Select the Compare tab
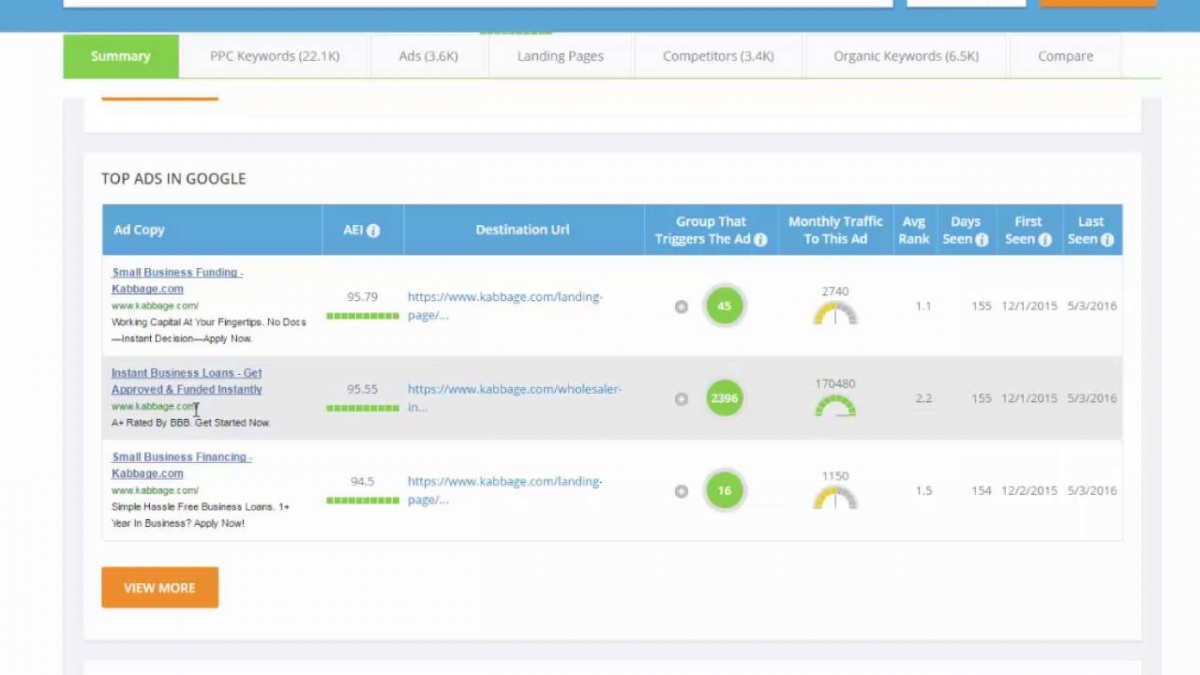The height and width of the screenshot is (675, 1200). pyautogui.click(x=1065, y=56)
